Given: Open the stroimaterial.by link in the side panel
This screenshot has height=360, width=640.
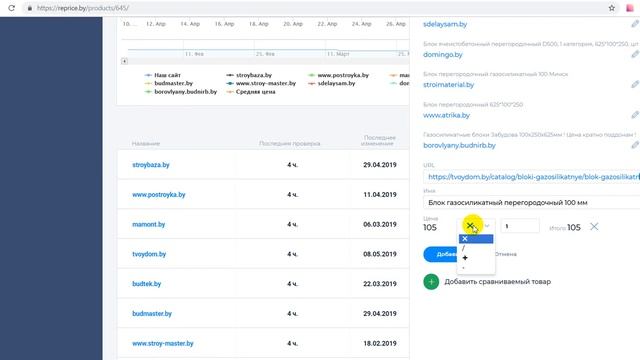Looking at the screenshot, I should click(x=449, y=85).
